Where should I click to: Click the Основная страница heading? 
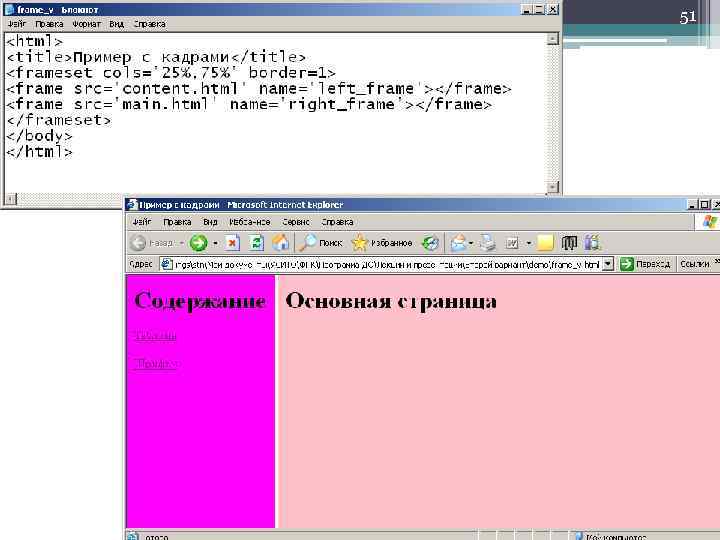coord(391,301)
